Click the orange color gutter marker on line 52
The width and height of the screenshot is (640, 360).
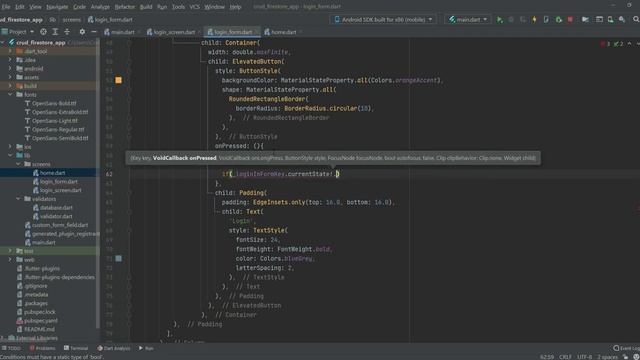[x=118, y=80]
